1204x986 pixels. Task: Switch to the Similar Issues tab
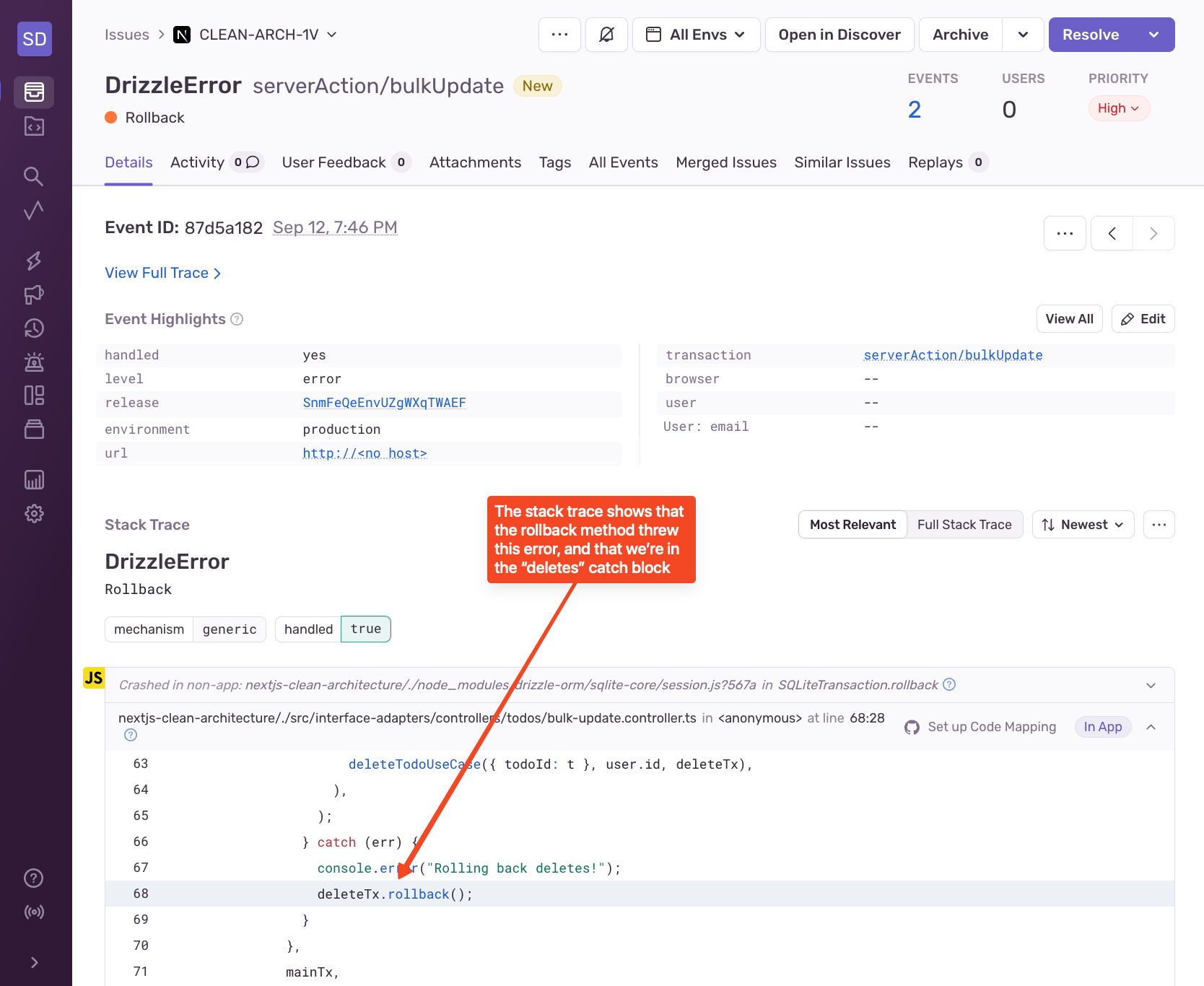tap(842, 162)
